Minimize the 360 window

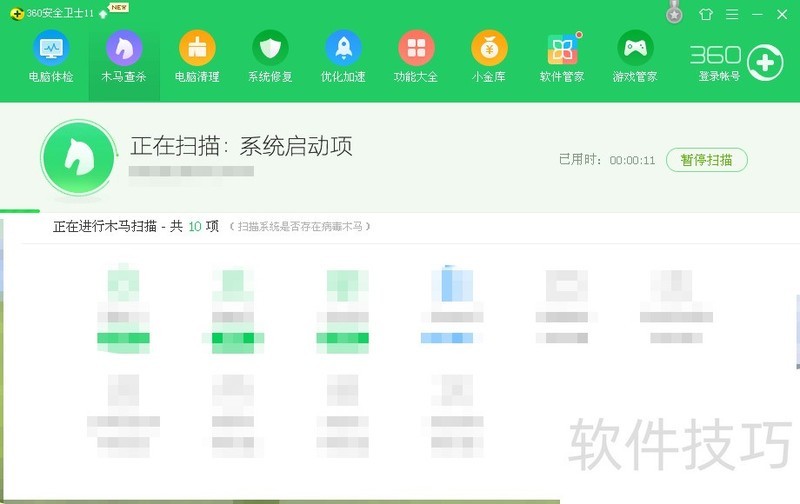(757, 14)
